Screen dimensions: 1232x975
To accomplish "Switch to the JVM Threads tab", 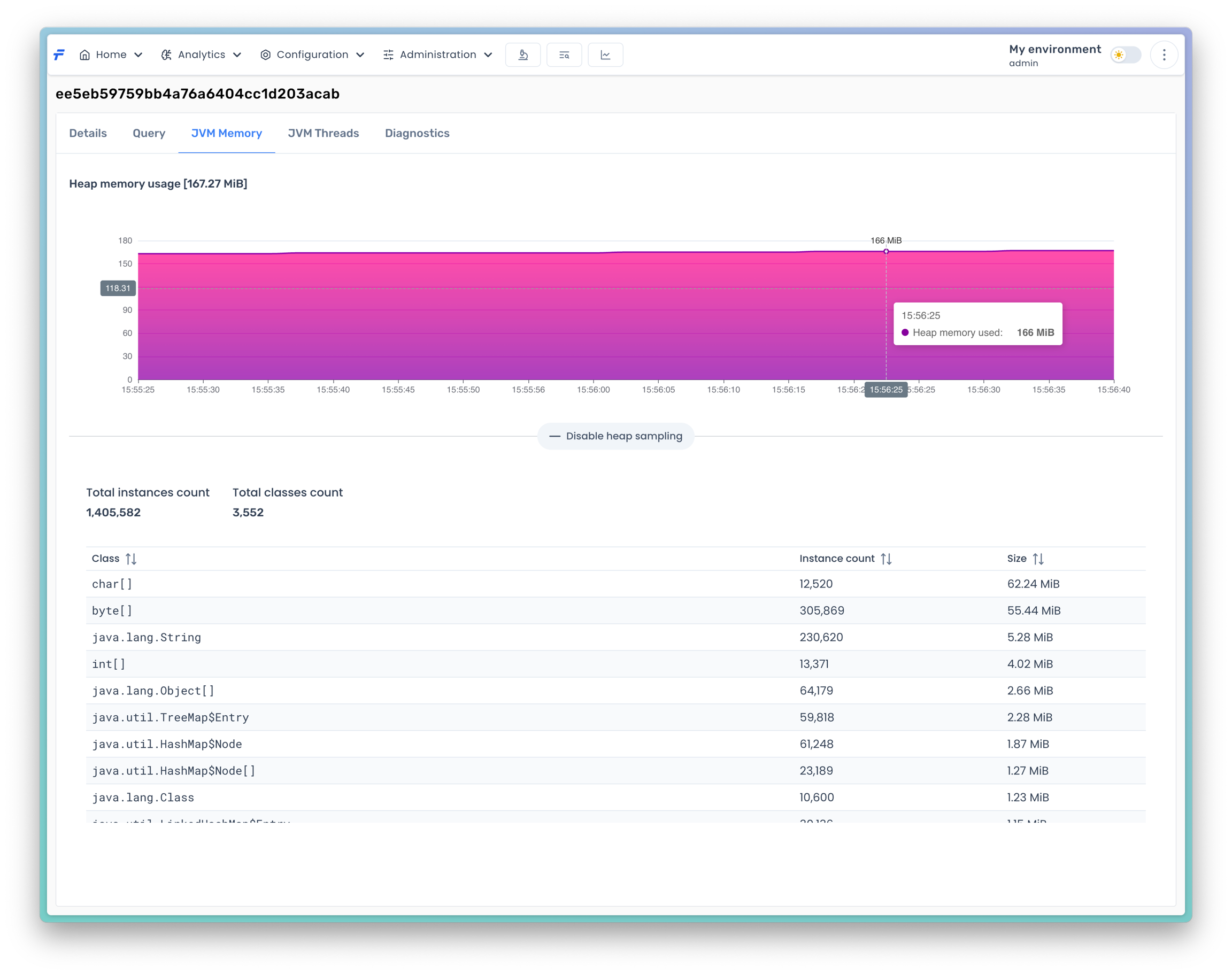I will 323,133.
